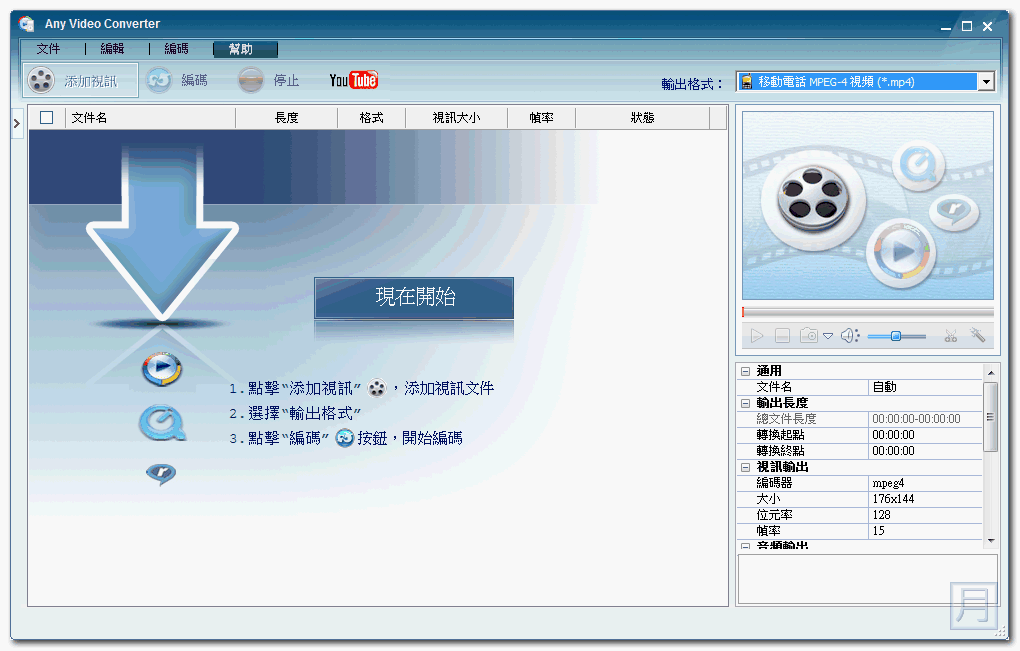Collapse the 通用 property group
The height and width of the screenshot is (651, 1020).
[745, 371]
